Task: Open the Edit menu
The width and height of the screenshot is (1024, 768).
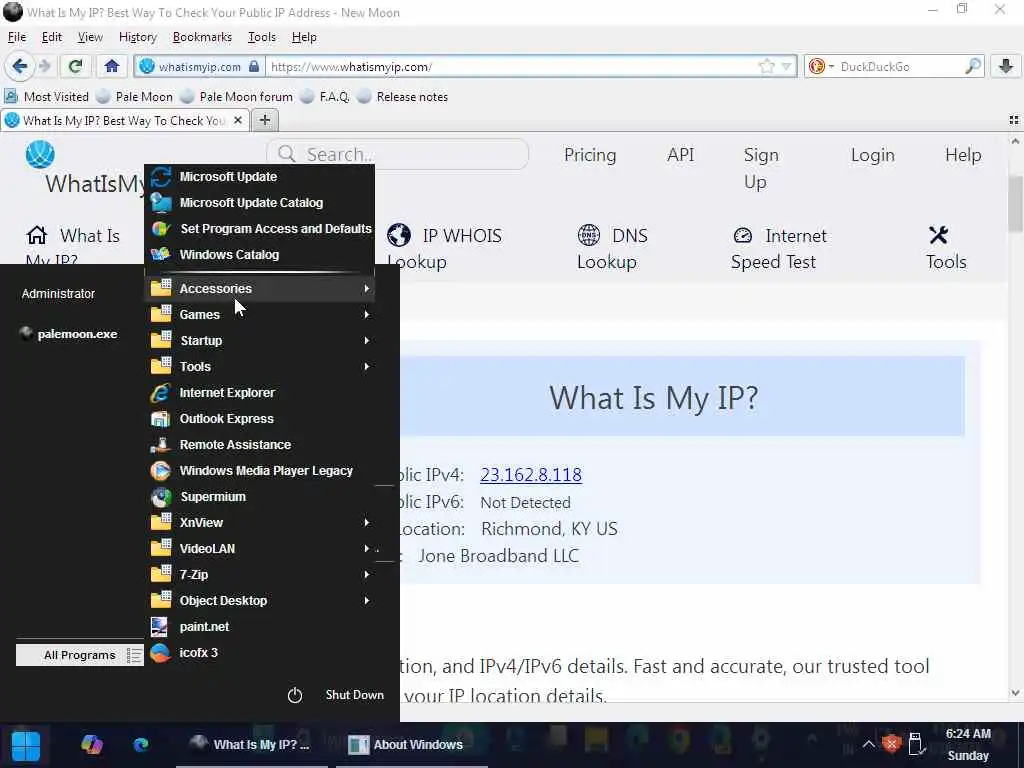Action: click(x=52, y=37)
